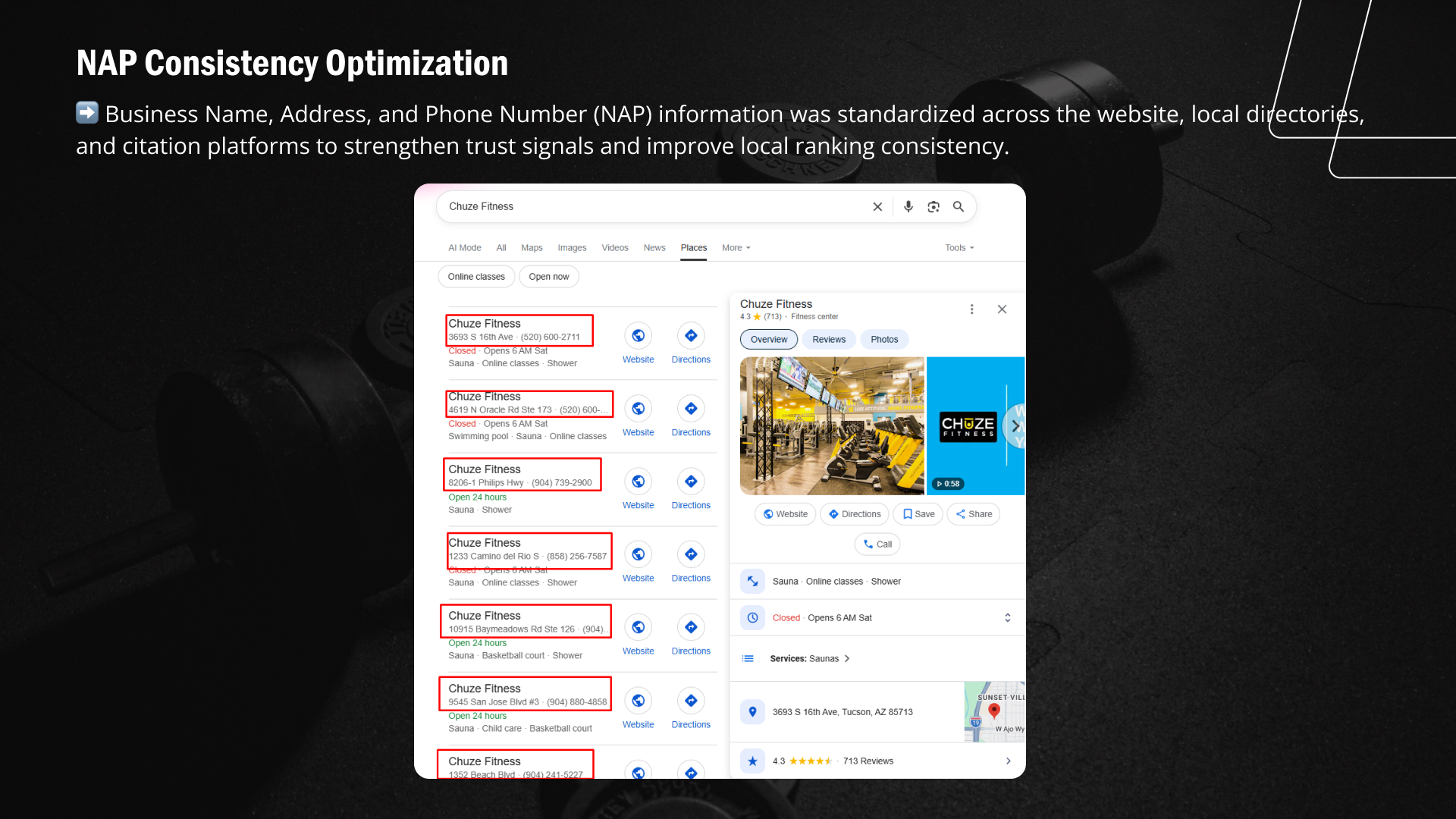1456x819 pixels.
Task: Click the Directions label under 10915 Baymeadows Rd listing
Action: pos(691,651)
